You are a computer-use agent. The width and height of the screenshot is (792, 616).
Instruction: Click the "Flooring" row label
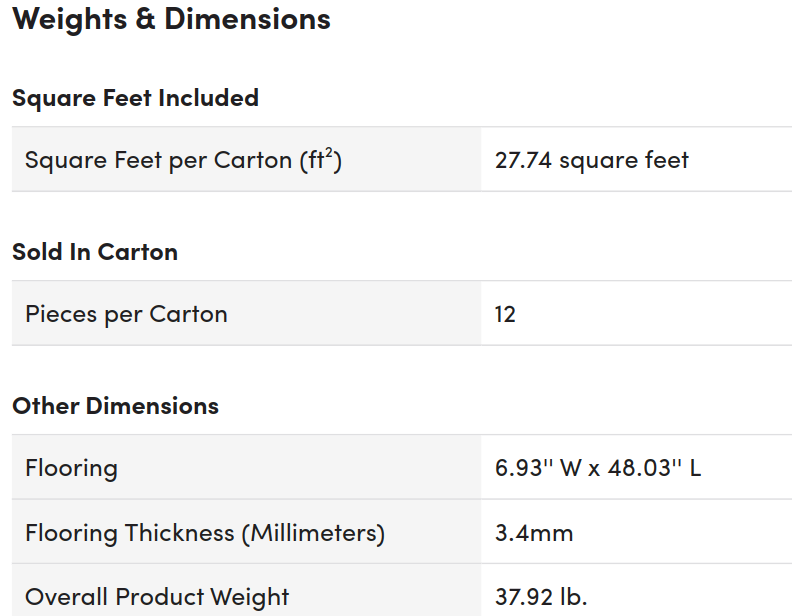point(71,468)
